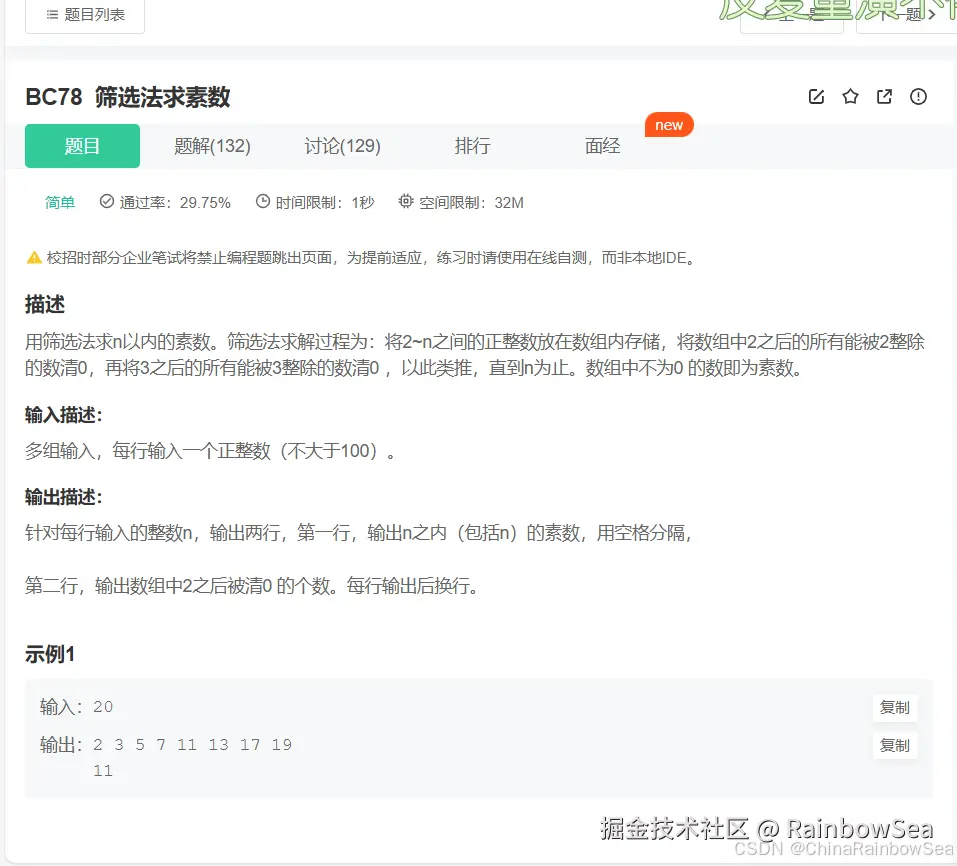Click the next-question chevron top right
The height and width of the screenshot is (866, 957).
pos(931,14)
